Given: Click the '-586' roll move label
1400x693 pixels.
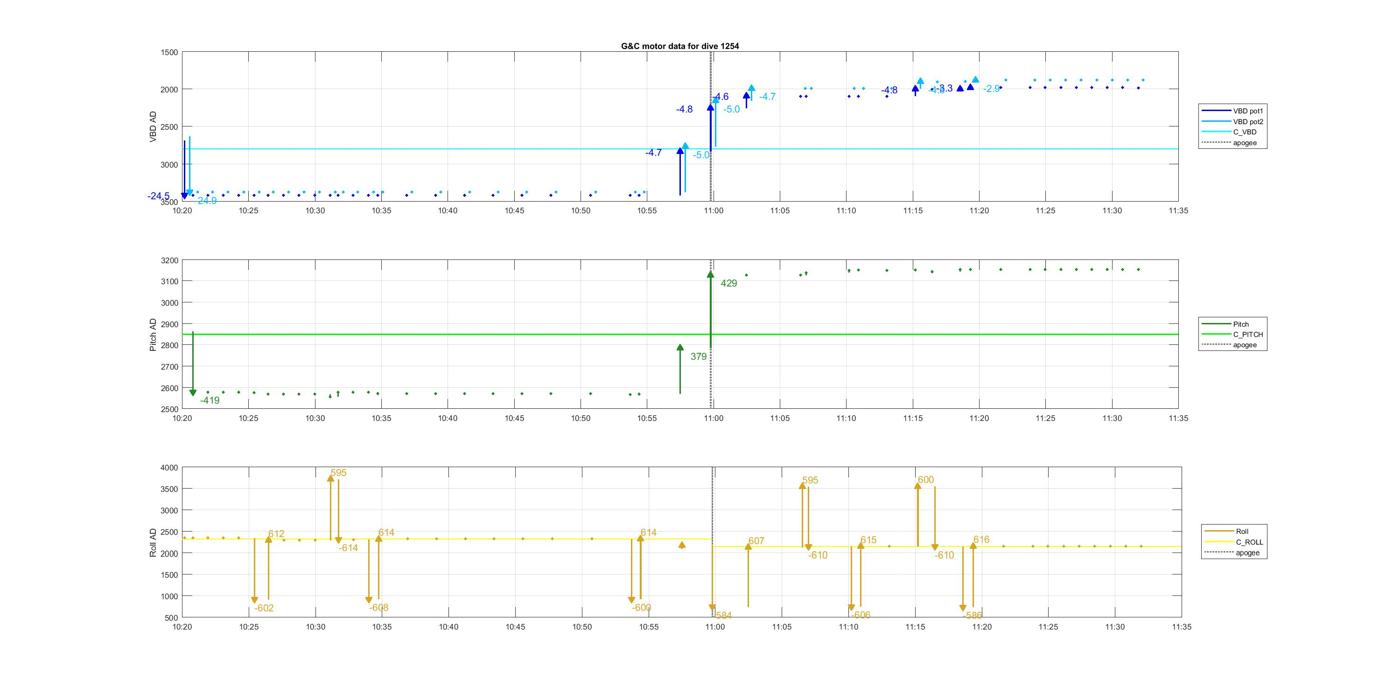Looking at the screenshot, I should point(973,615).
